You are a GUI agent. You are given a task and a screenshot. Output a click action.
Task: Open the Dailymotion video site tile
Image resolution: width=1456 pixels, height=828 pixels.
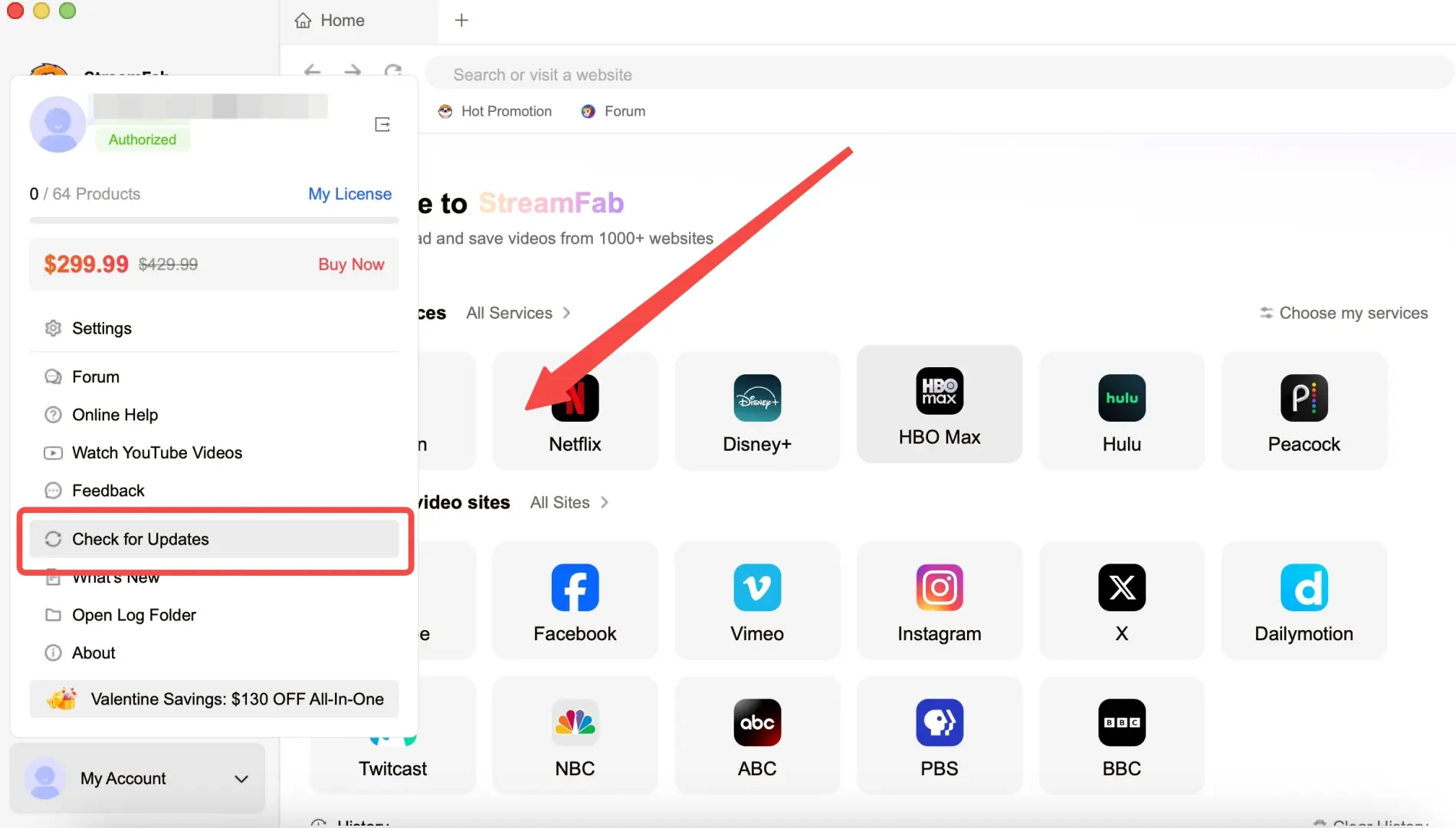[1304, 600]
